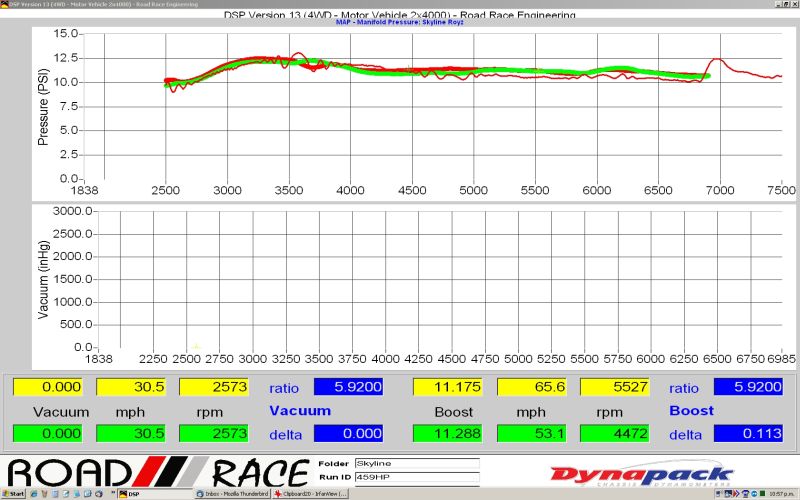The image size is (800, 500).
Task: Select the yellow Vacuum rpm value 2573
Action: point(213,387)
